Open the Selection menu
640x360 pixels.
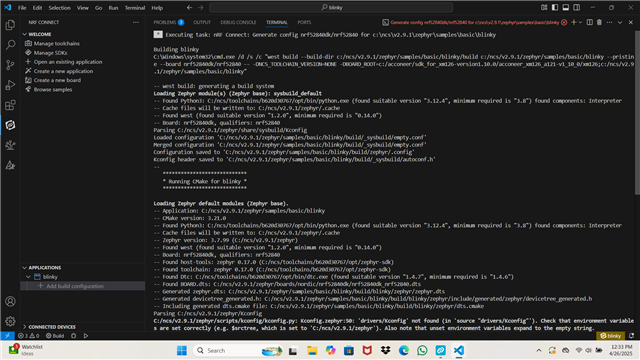[60, 8]
